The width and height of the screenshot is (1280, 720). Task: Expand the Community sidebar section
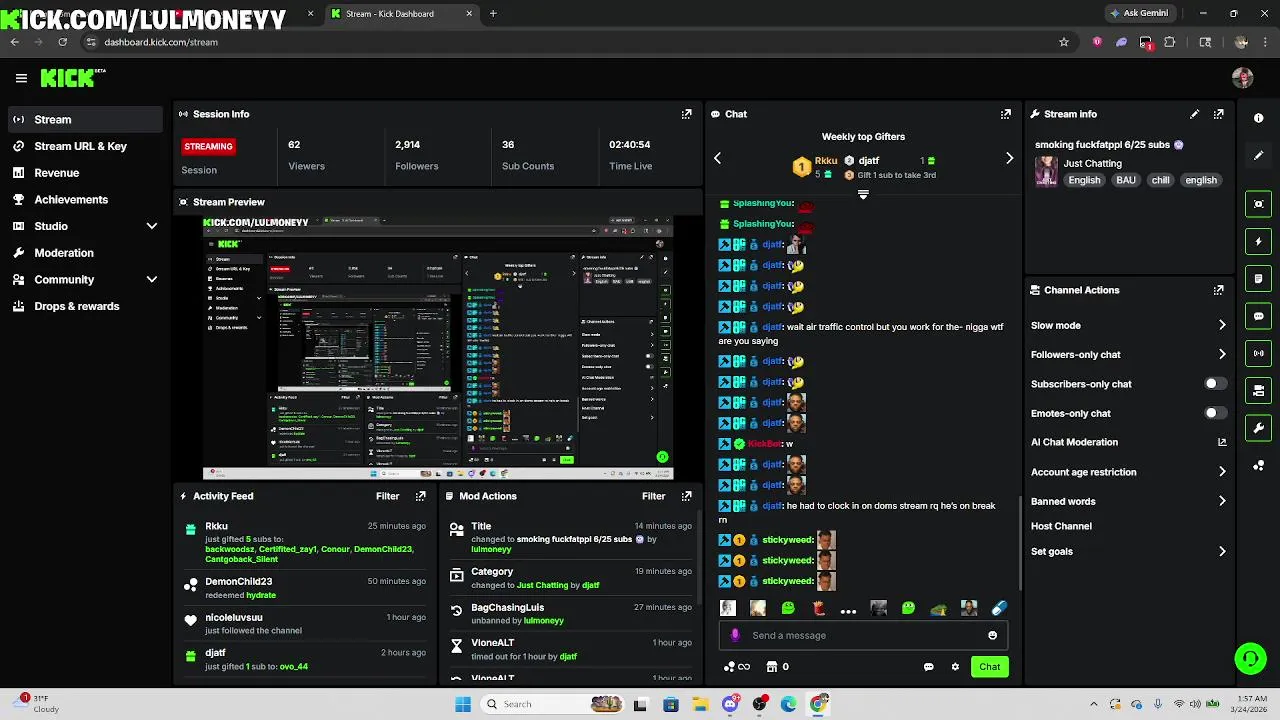(x=152, y=280)
